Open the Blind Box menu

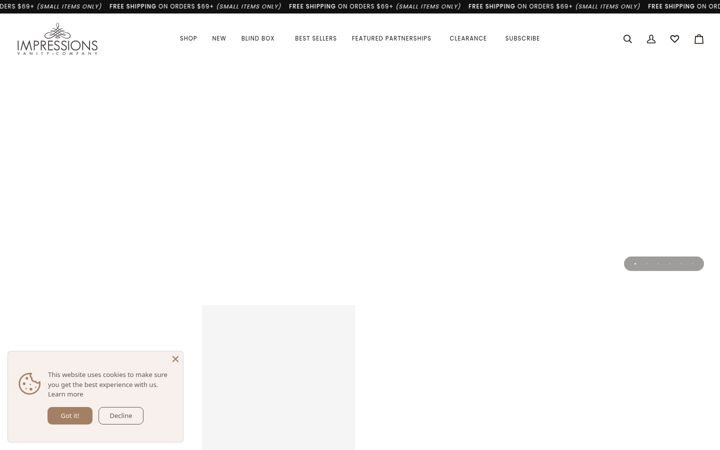(258, 39)
